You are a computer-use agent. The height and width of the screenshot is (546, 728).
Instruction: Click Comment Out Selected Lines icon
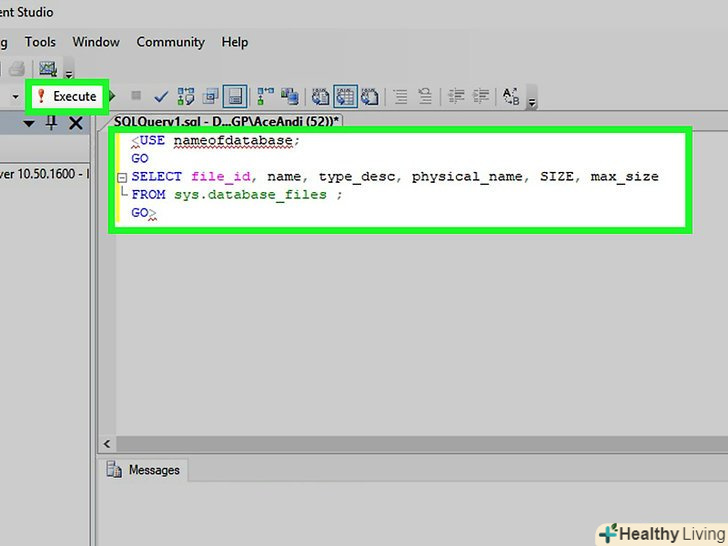(400, 96)
